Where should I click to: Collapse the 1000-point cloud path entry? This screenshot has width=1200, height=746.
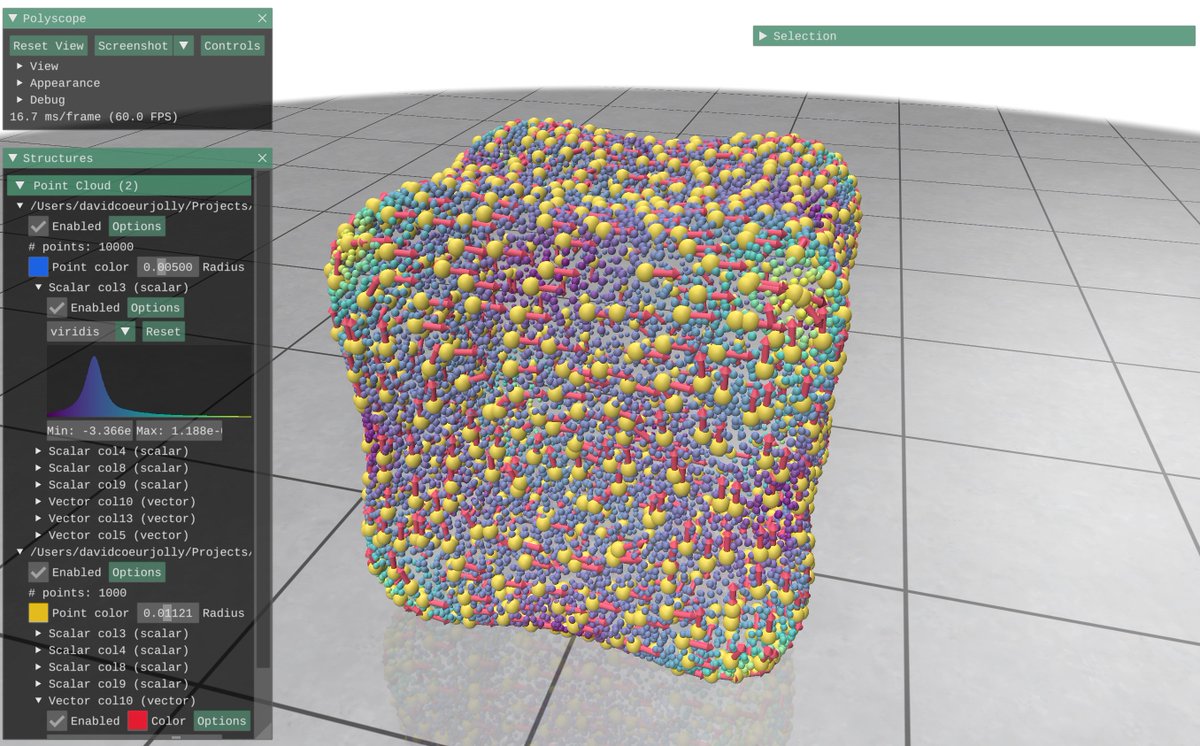(x=20, y=552)
